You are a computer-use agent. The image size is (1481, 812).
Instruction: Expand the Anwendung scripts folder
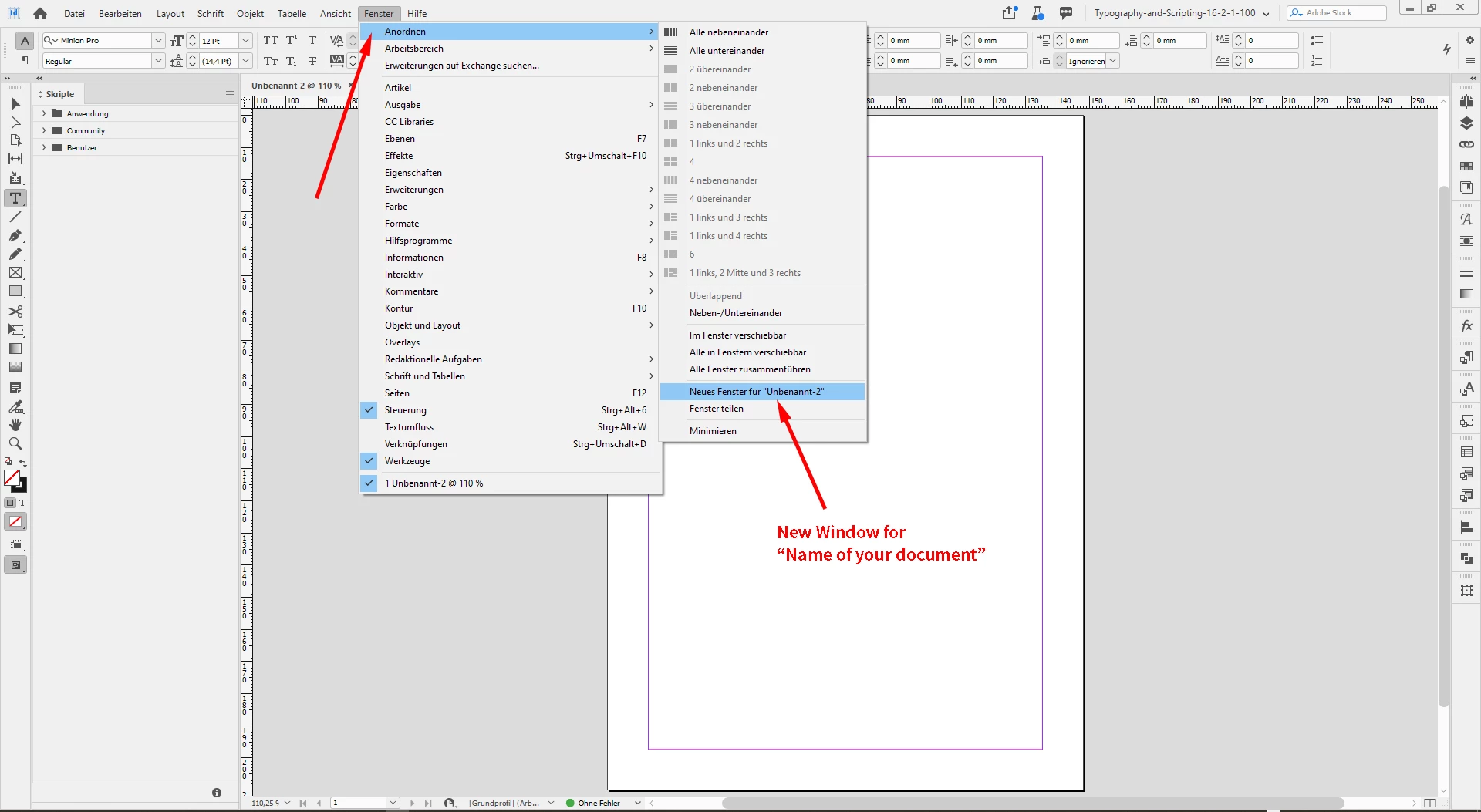[44, 113]
